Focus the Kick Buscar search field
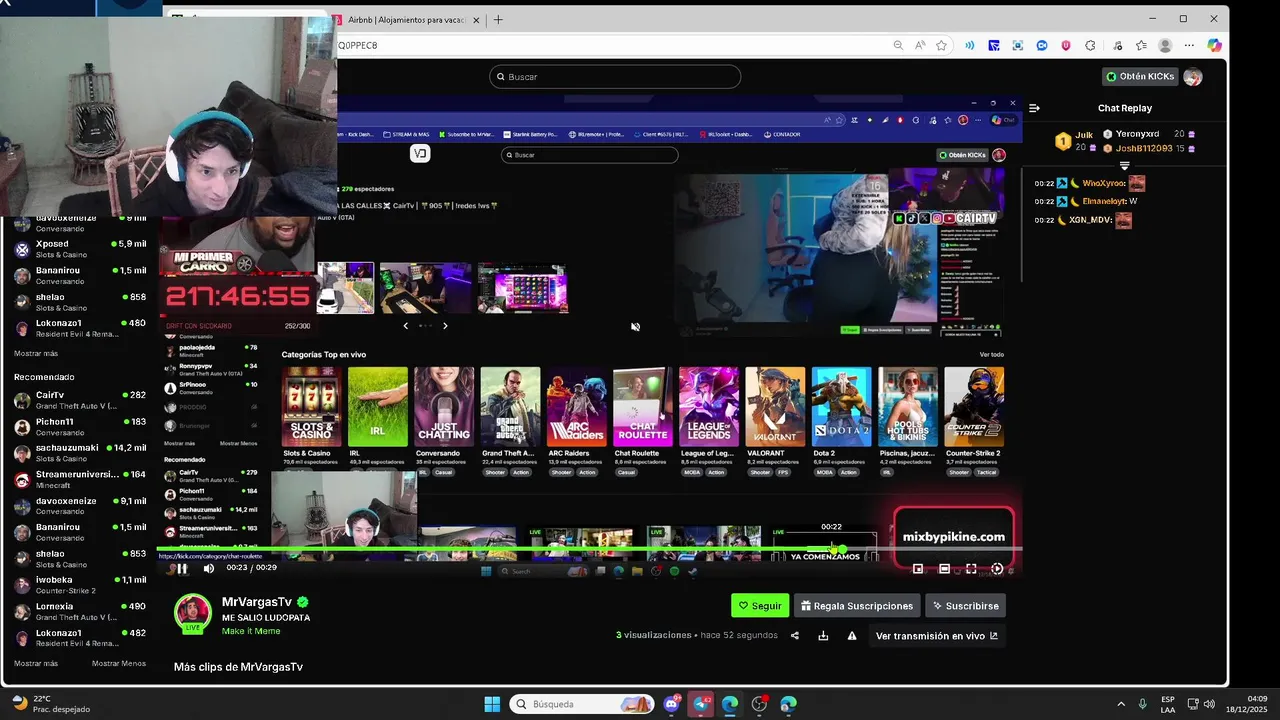The image size is (1280, 720). (x=615, y=77)
